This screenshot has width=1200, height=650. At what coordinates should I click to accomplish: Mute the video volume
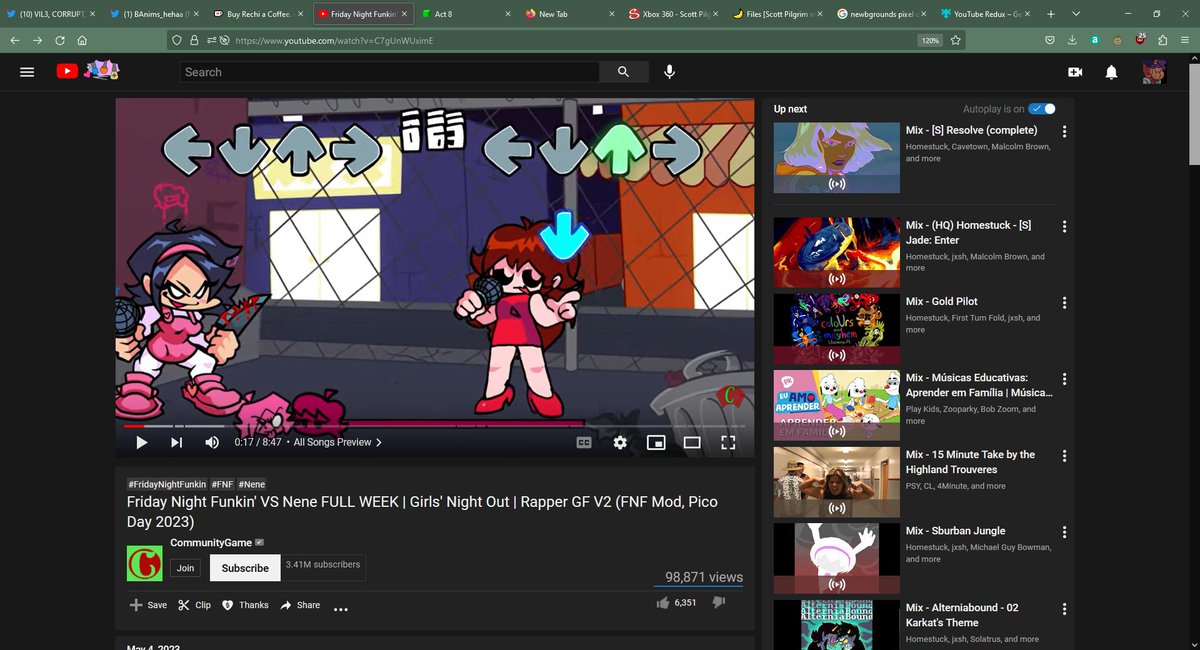(x=212, y=442)
